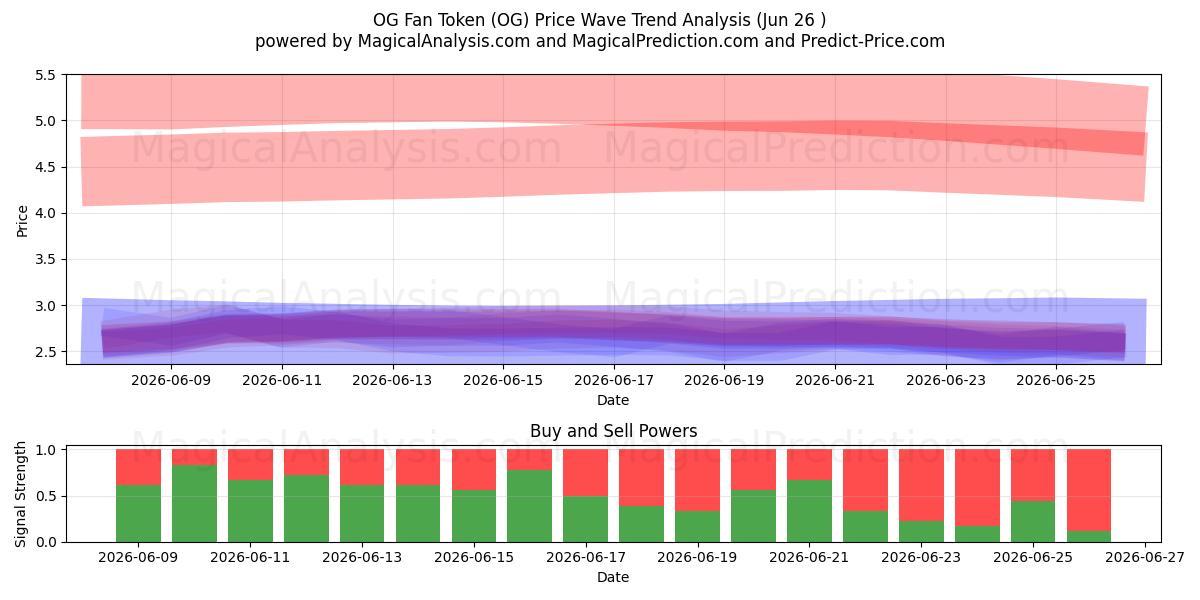1200x600 pixels.
Task: Select the 2.5 Price axis tick
Action: [x=44, y=352]
